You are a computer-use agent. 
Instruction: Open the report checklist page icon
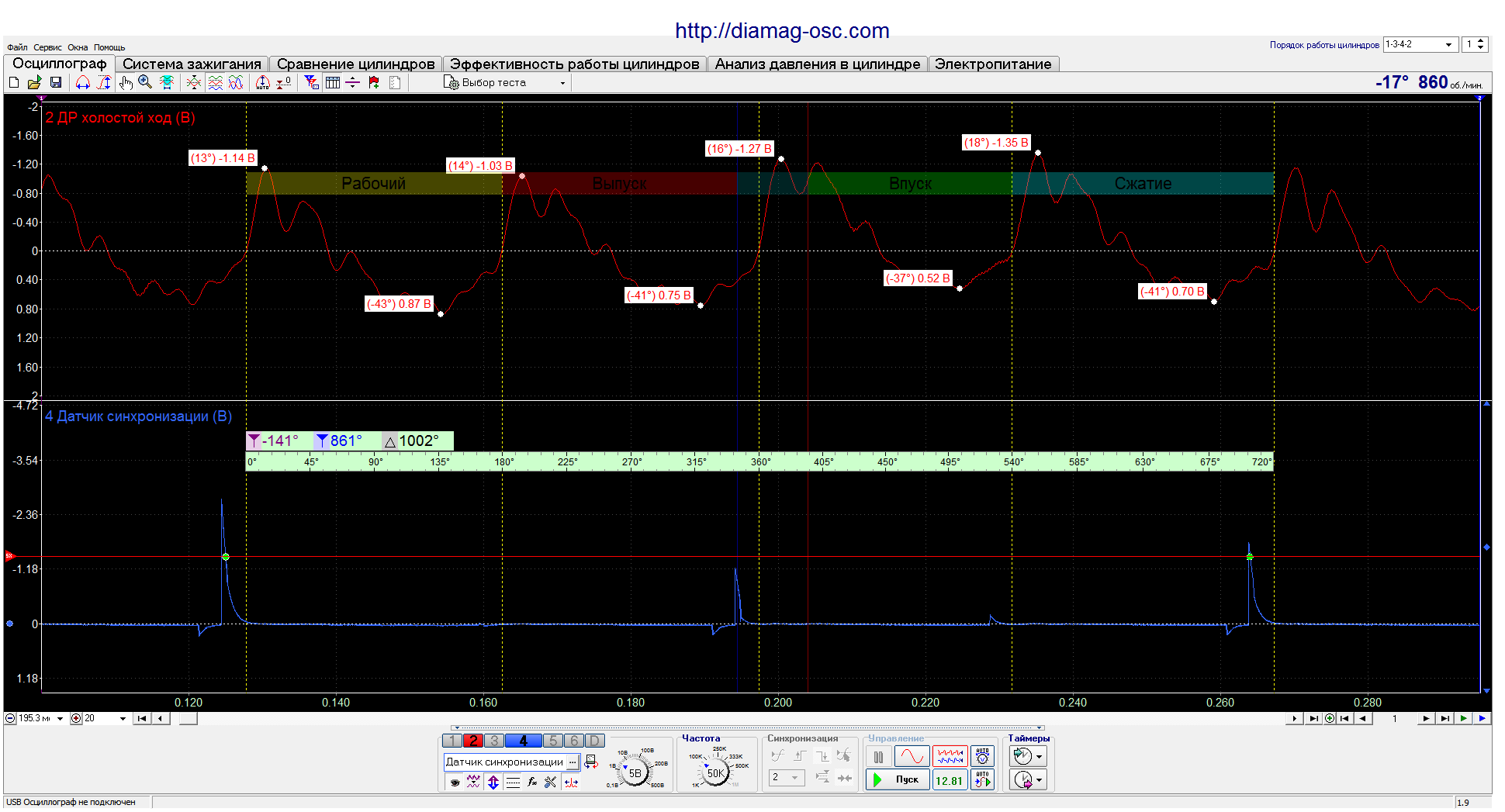[395, 82]
